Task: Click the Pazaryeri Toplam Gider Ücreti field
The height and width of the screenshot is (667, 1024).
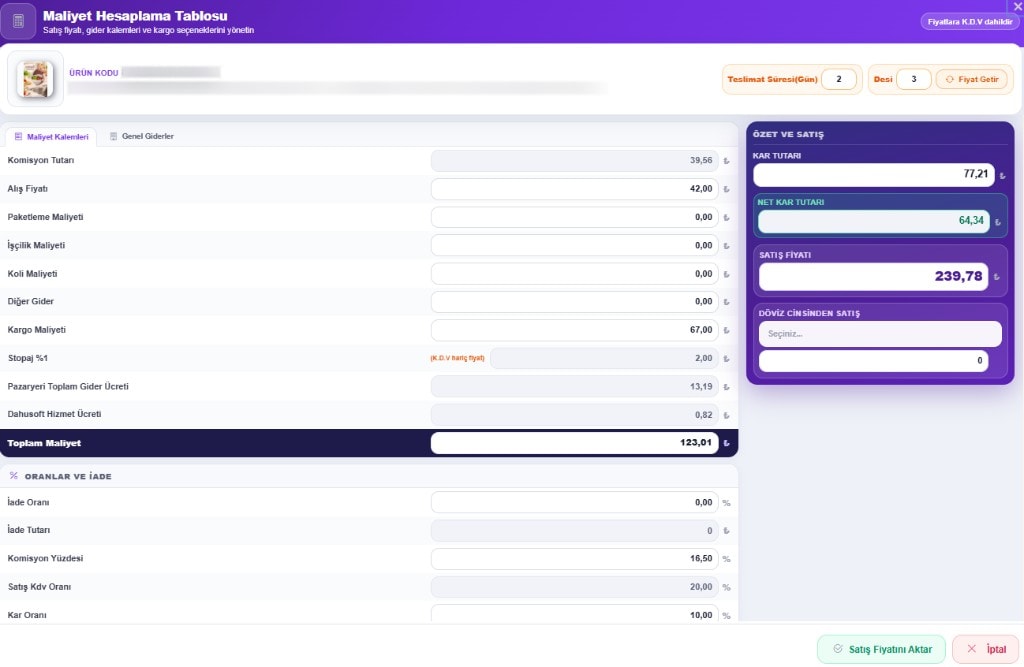Action: click(x=575, y=386)
